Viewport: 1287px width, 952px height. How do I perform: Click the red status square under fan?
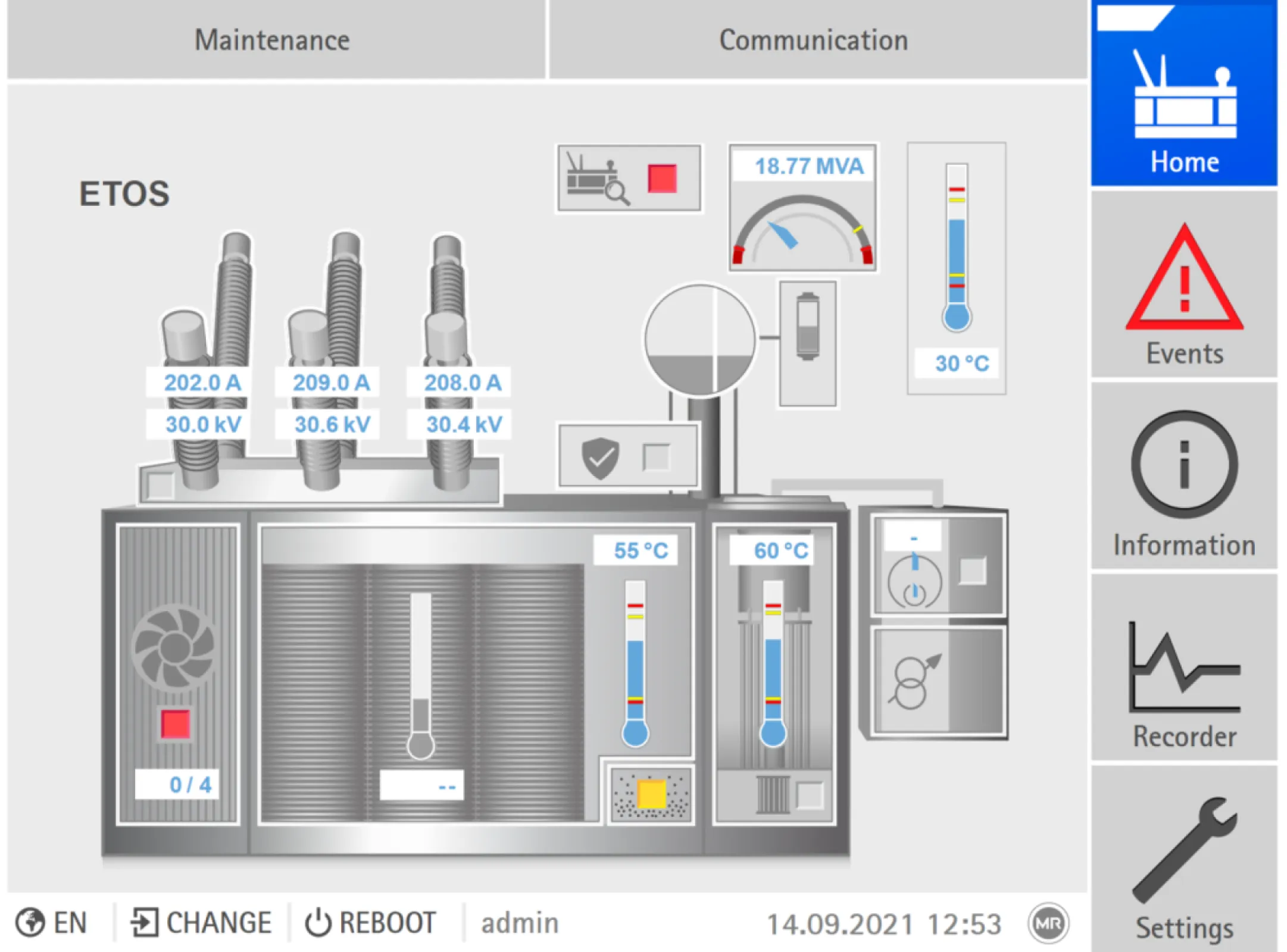[175, 724]
